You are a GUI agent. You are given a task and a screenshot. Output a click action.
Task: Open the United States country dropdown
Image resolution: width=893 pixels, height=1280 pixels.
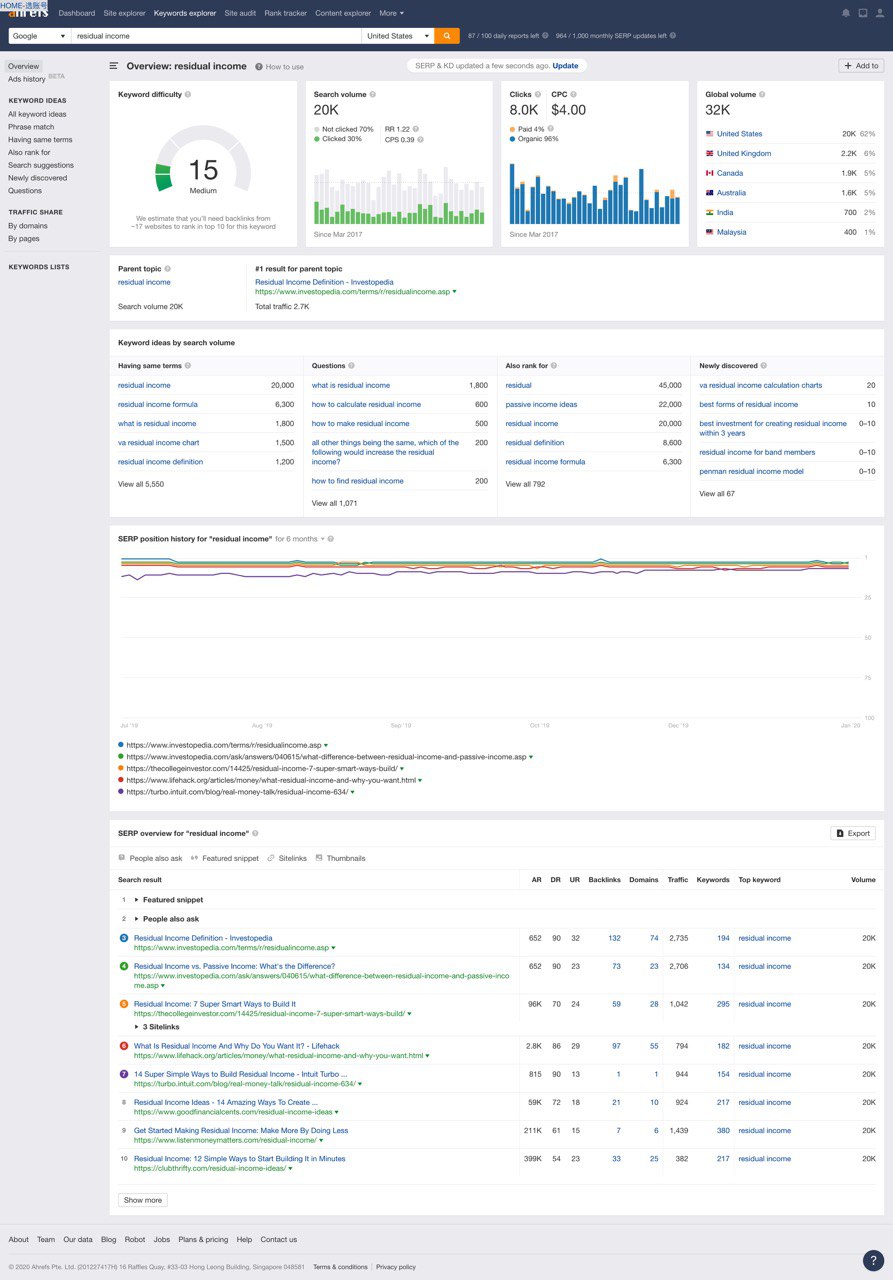(x=398, y=36)
